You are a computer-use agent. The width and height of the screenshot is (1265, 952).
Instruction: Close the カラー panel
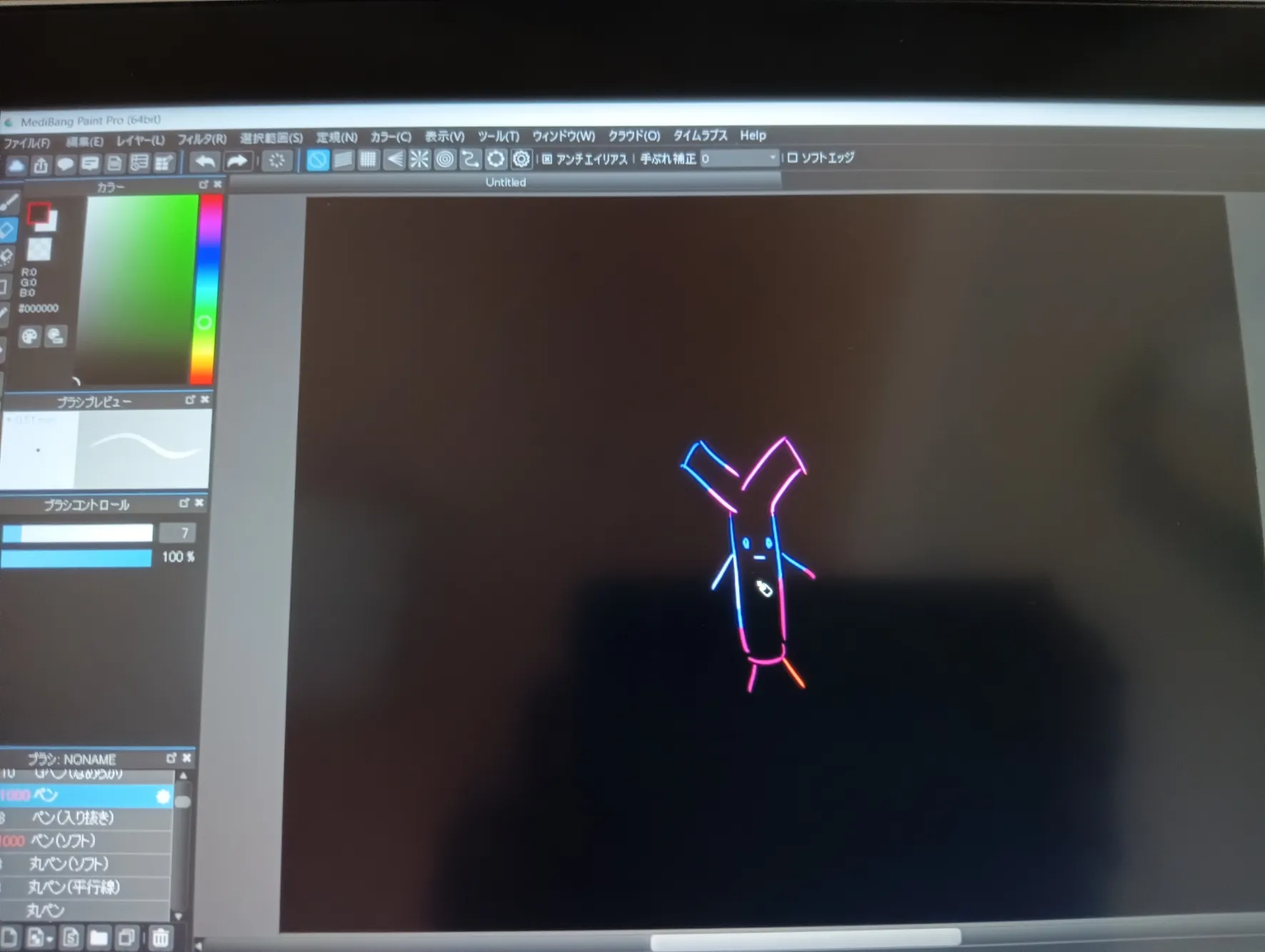[218, 184]
